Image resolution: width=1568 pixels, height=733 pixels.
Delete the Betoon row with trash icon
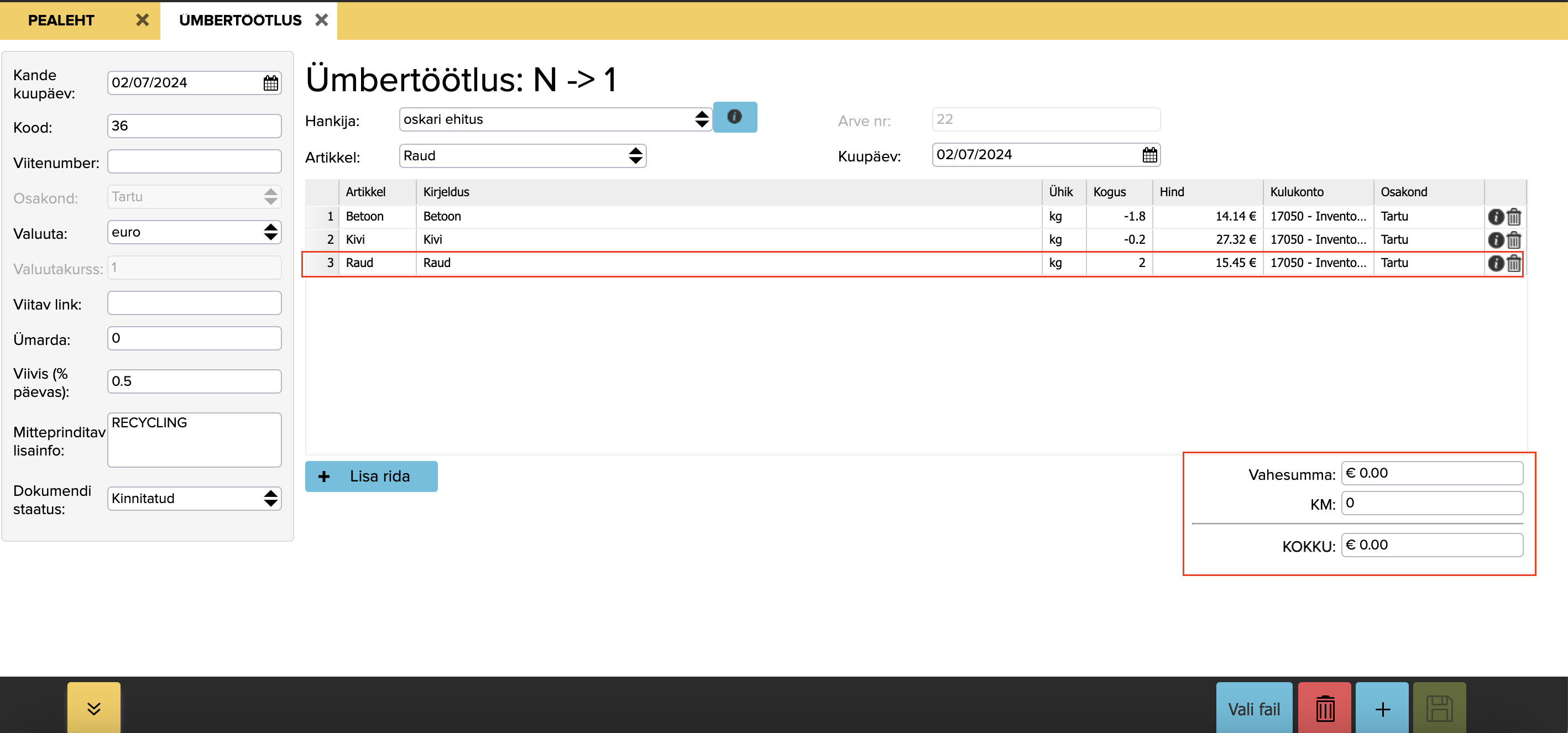[1514, 217]
